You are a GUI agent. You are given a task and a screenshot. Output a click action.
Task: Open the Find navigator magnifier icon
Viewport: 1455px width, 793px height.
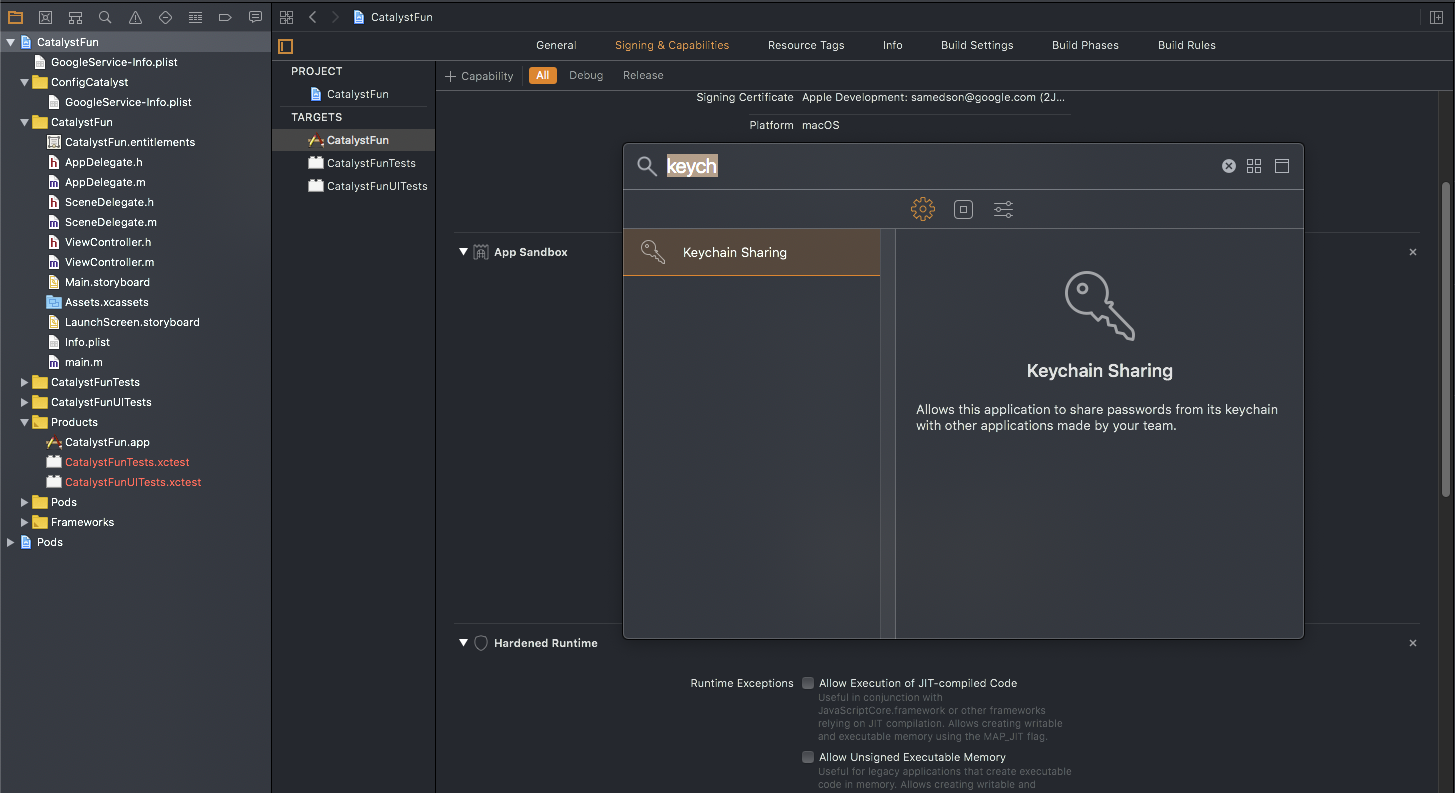(x=105, y=17)
